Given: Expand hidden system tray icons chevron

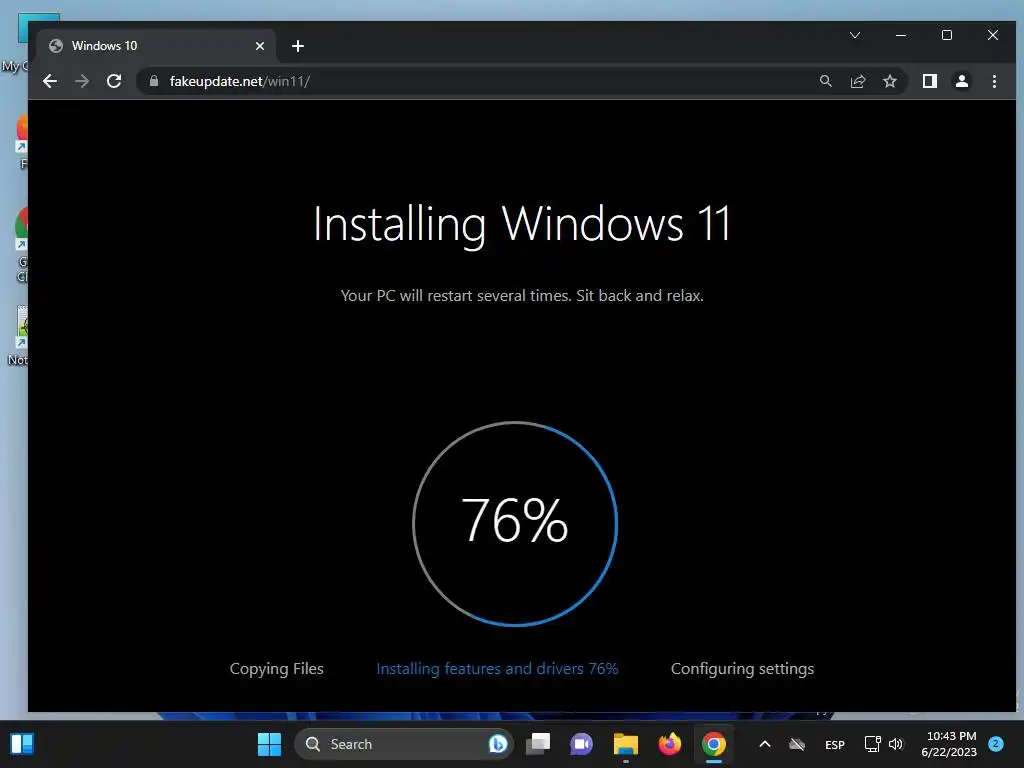Looking at the screenshot, I should coord(765,744).
